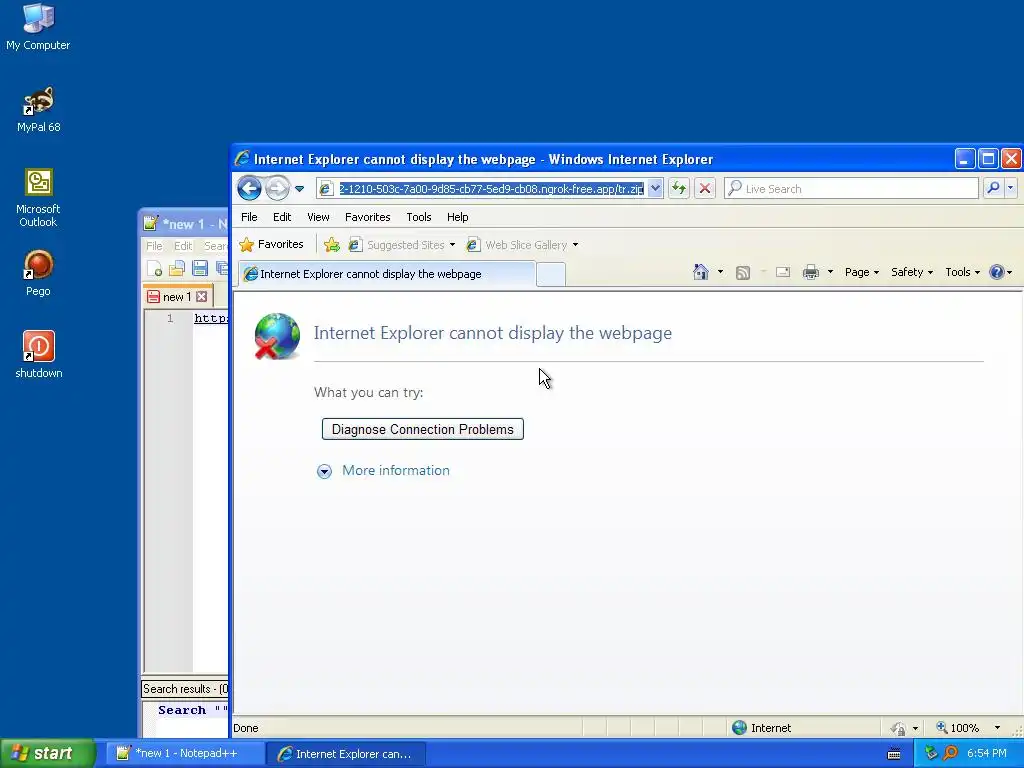Switch to Notepad++ via taskbar button

185,754
